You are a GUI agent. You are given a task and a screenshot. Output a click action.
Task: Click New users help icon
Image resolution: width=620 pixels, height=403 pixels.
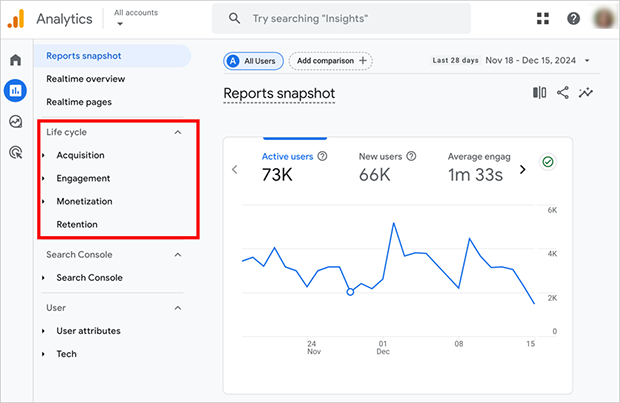411,156
